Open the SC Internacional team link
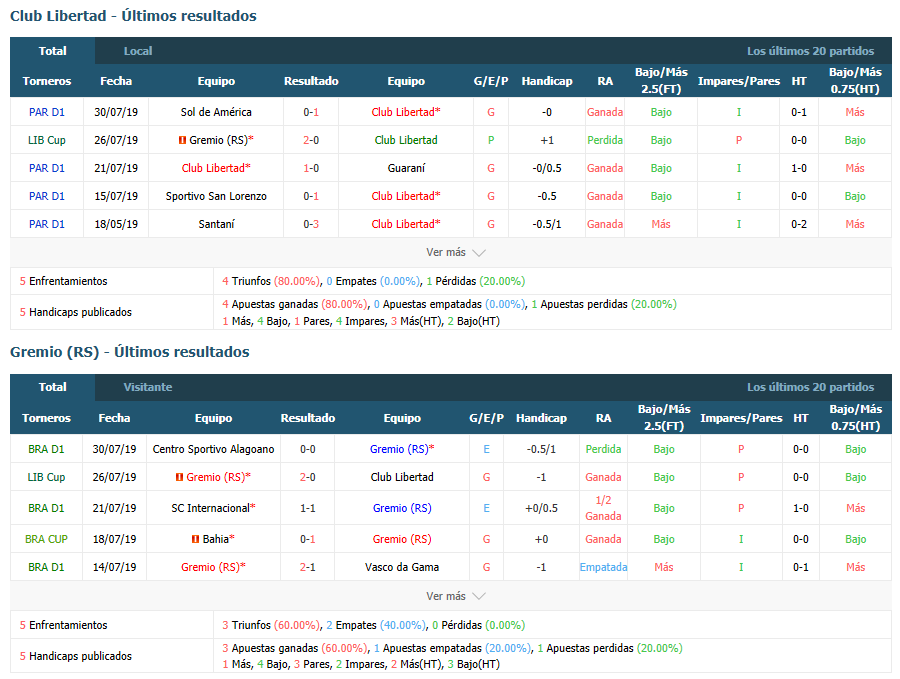900x679 pixels. click(x=211, y=508)
